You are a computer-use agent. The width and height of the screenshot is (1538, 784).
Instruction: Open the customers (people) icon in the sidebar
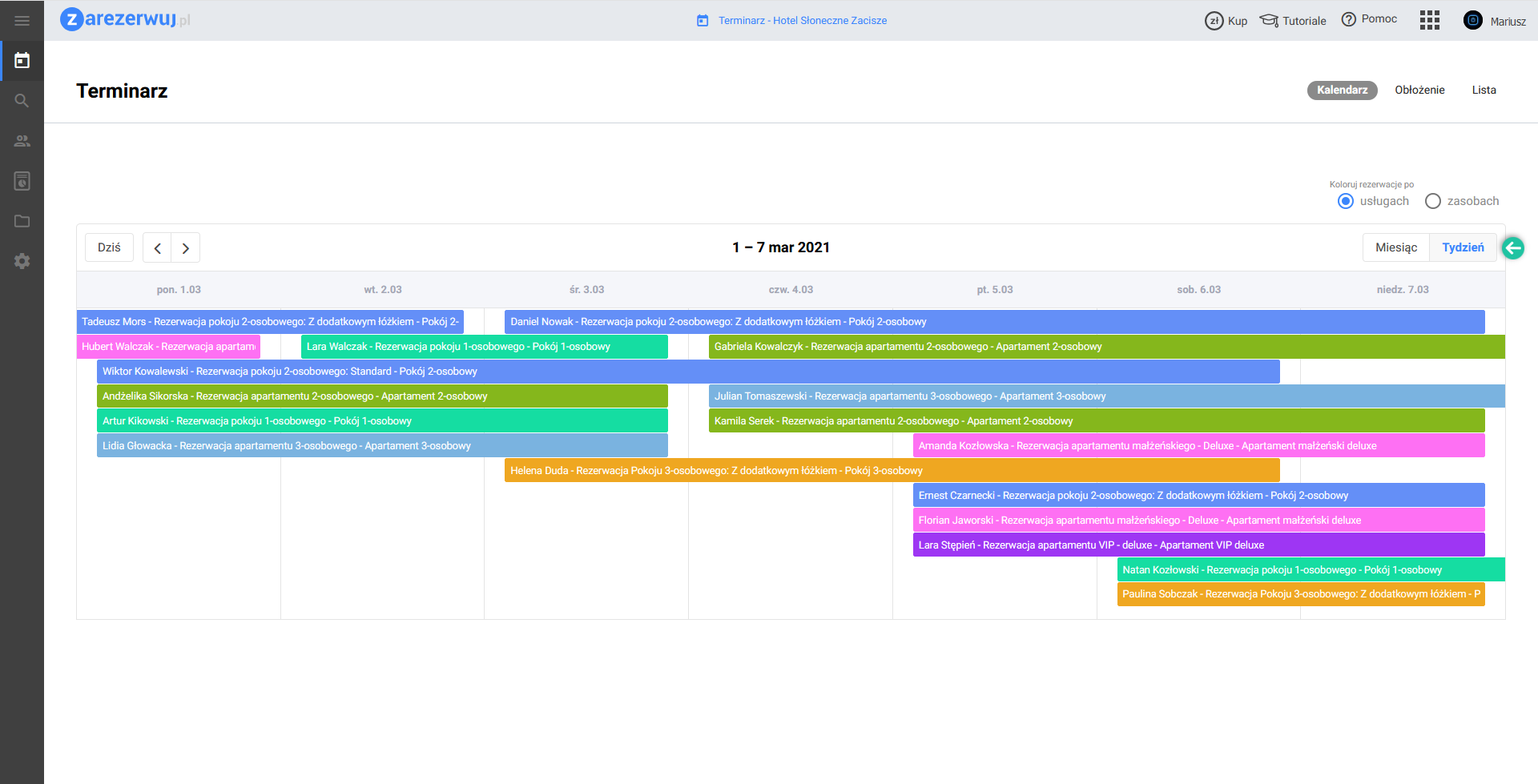pos(22,141)
